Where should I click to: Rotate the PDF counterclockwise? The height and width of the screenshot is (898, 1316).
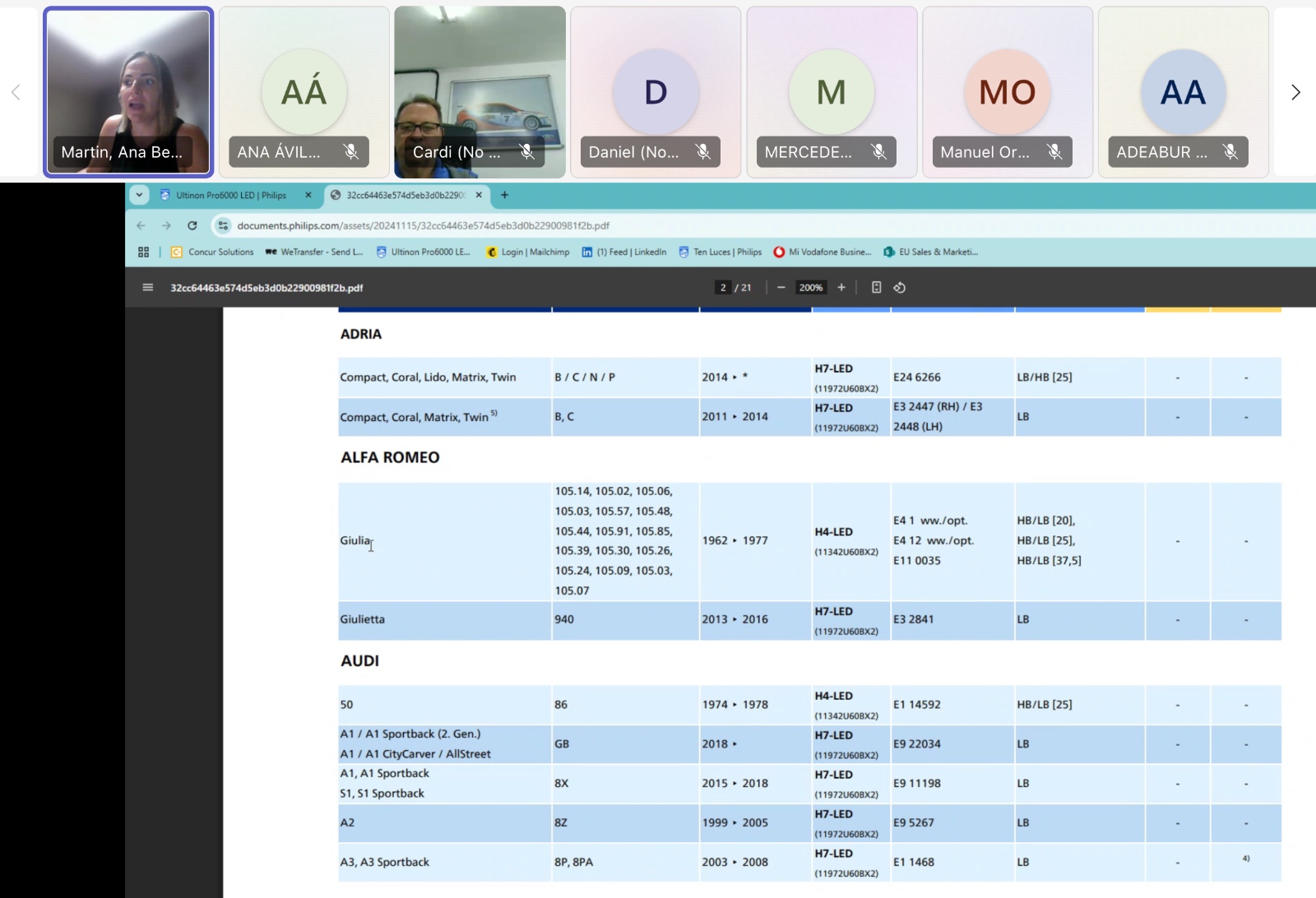[900, 288]
